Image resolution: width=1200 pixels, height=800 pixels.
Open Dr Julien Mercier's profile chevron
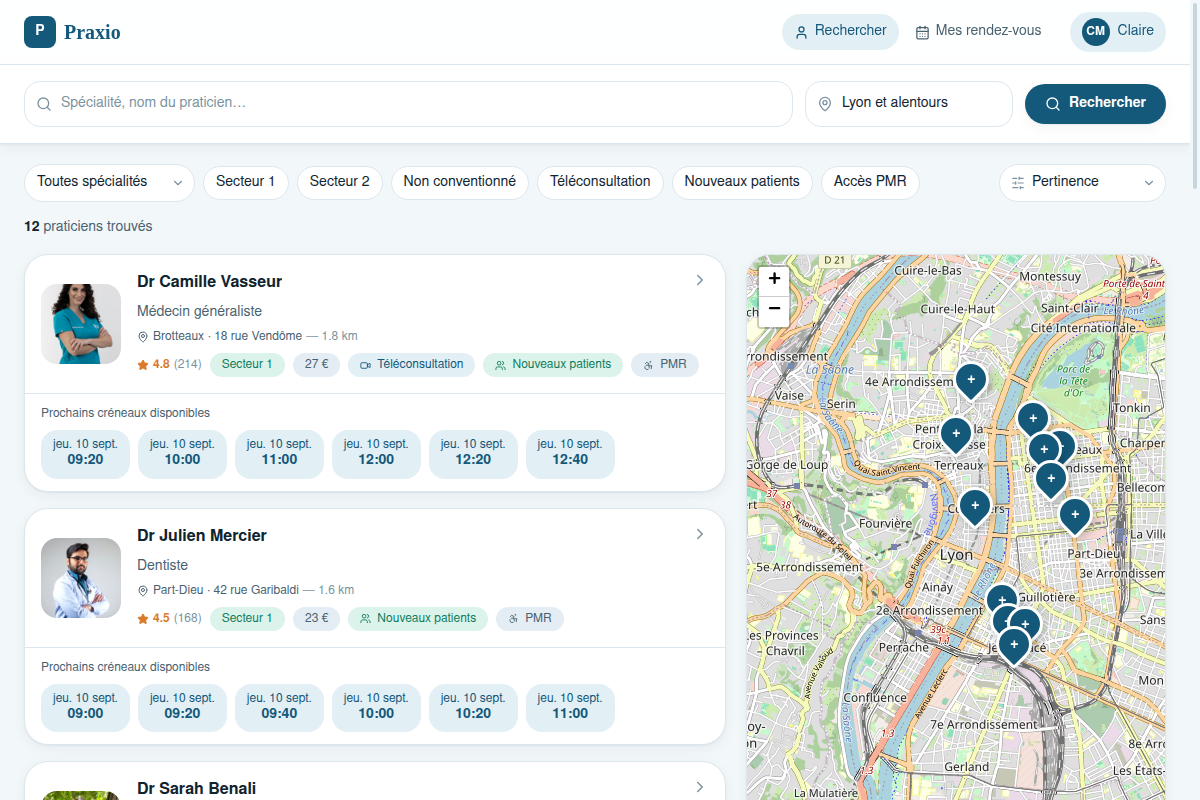700,535
